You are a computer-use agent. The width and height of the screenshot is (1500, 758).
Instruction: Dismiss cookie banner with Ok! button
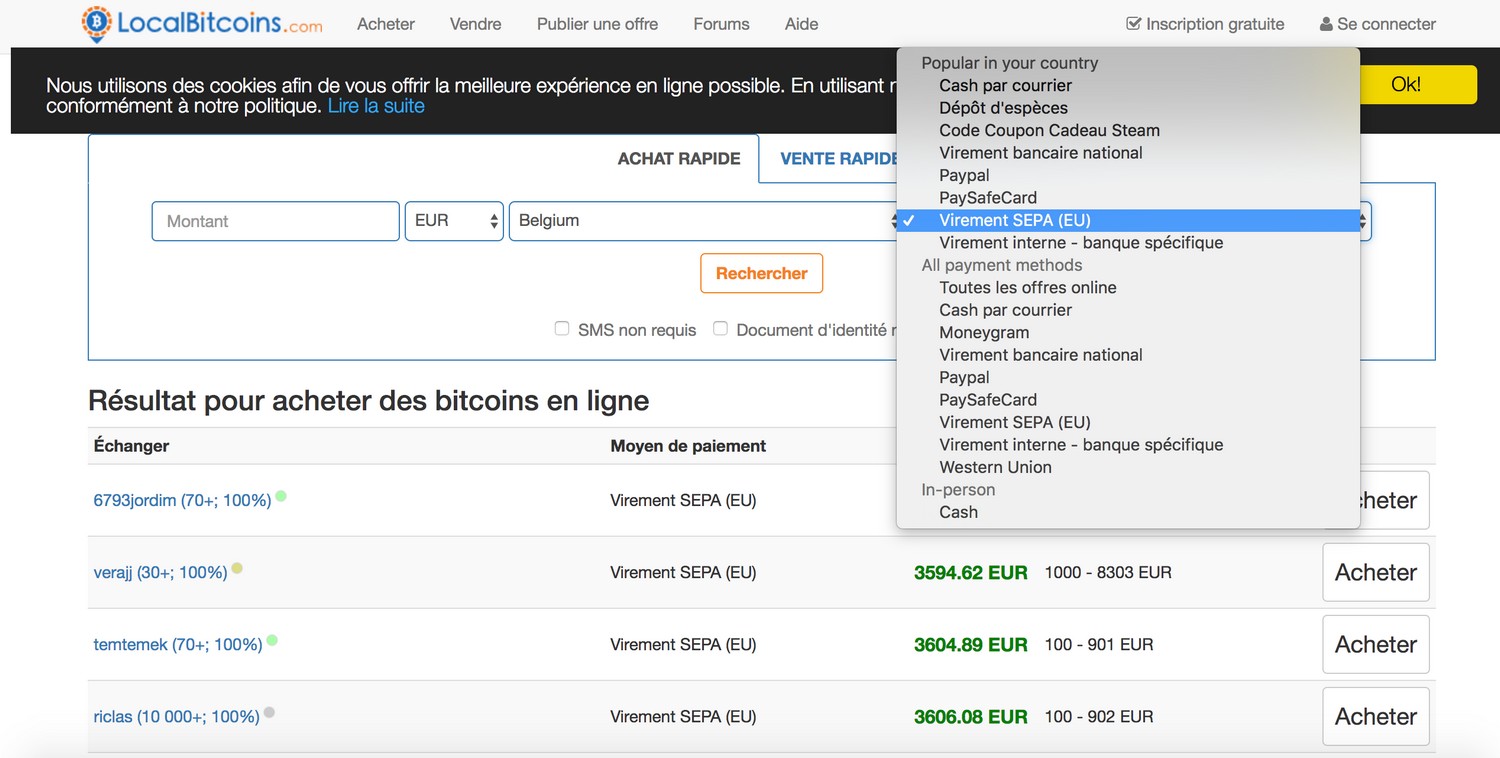click(1405, 85)
